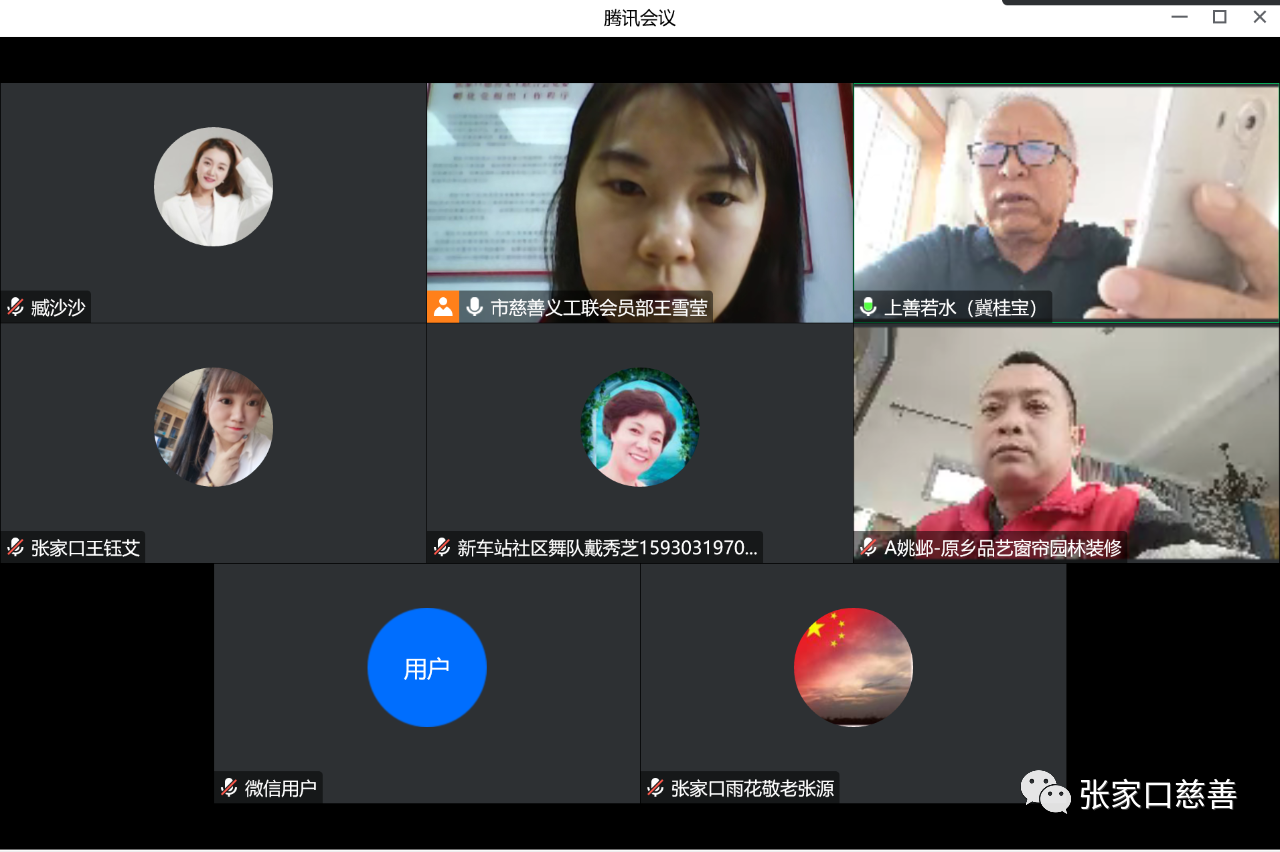This screenshot has height=852, width=1280.
Task: Click the muted mic icon beside 张家口雨花敬老张源
Action: pos(656,788)
